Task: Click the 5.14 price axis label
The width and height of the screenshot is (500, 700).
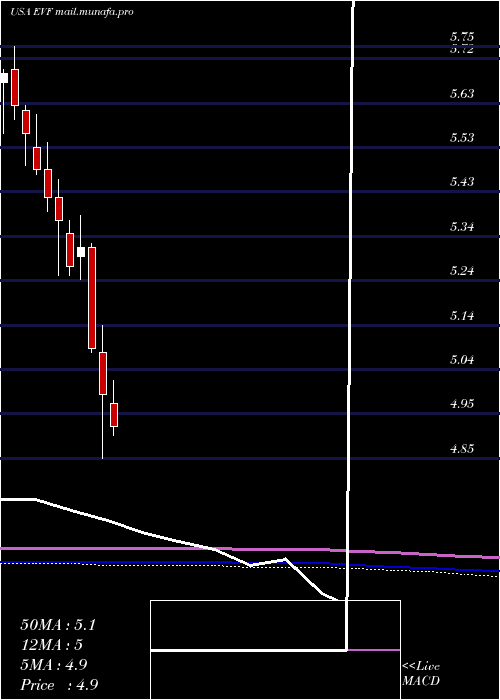Action: pos(462,316)
